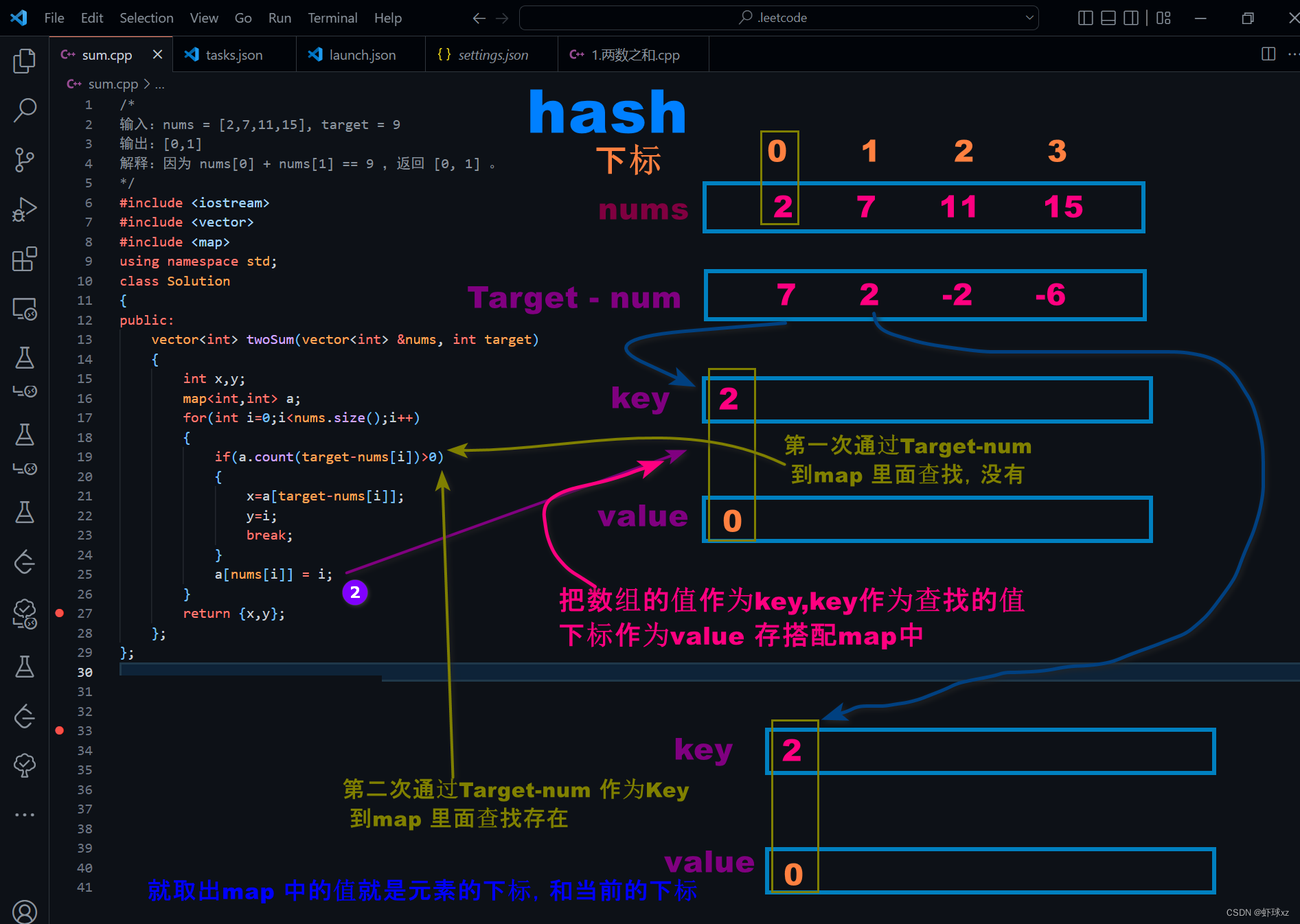Open the Source Control view
Image resolution: width=1300 pixels, height=924 pixels.
pos(25,160)
